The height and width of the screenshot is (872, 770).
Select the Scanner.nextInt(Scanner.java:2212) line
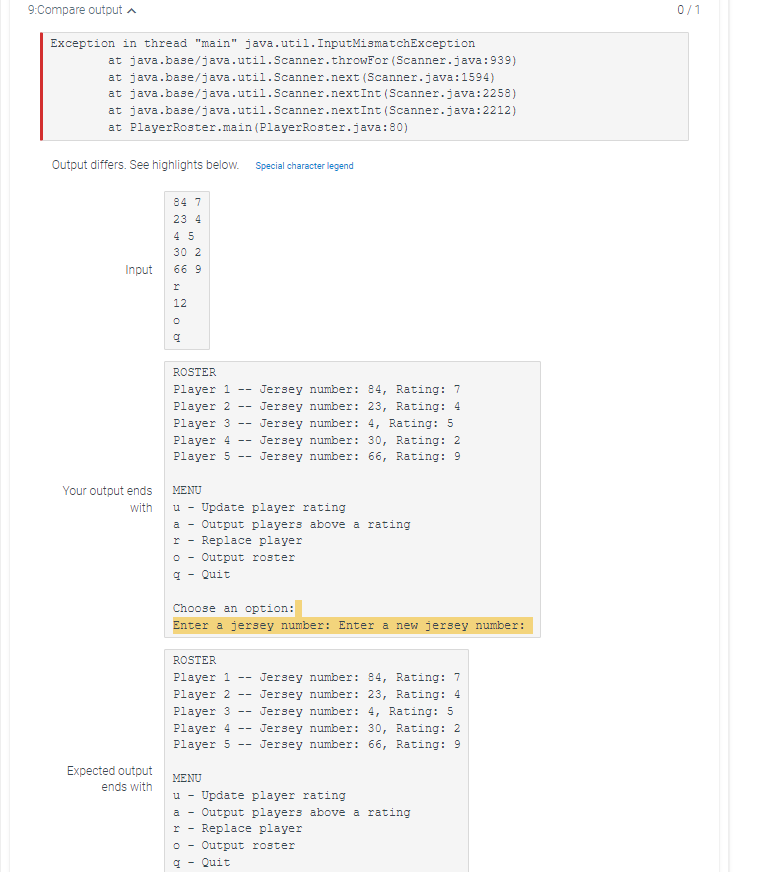(312, 110)
